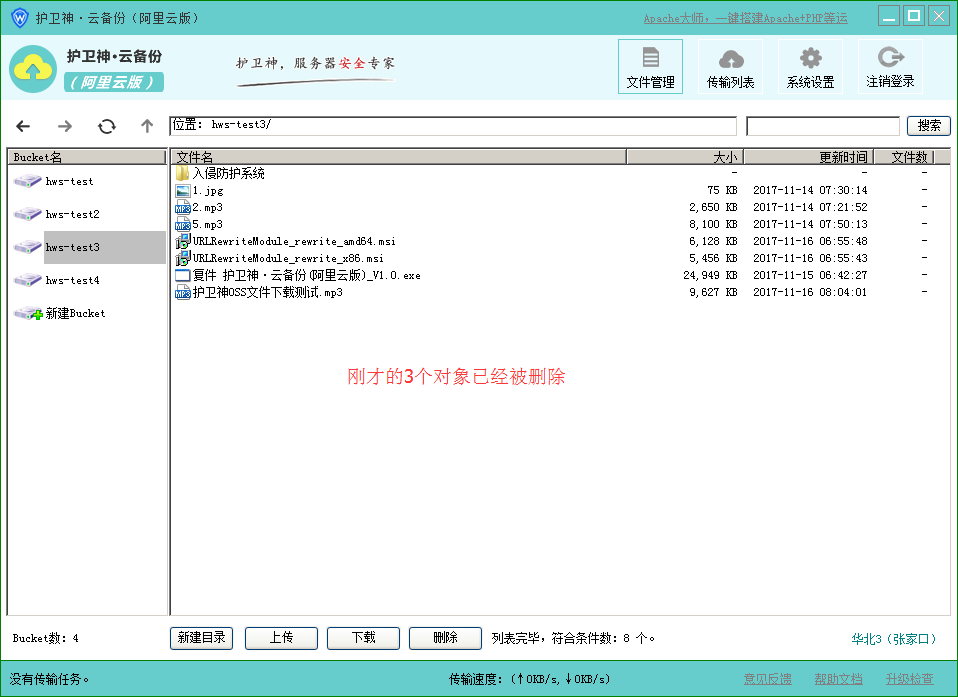Select the 入侵防护系统 folder
Screen dimensions: 958x697
coord(228,173)
